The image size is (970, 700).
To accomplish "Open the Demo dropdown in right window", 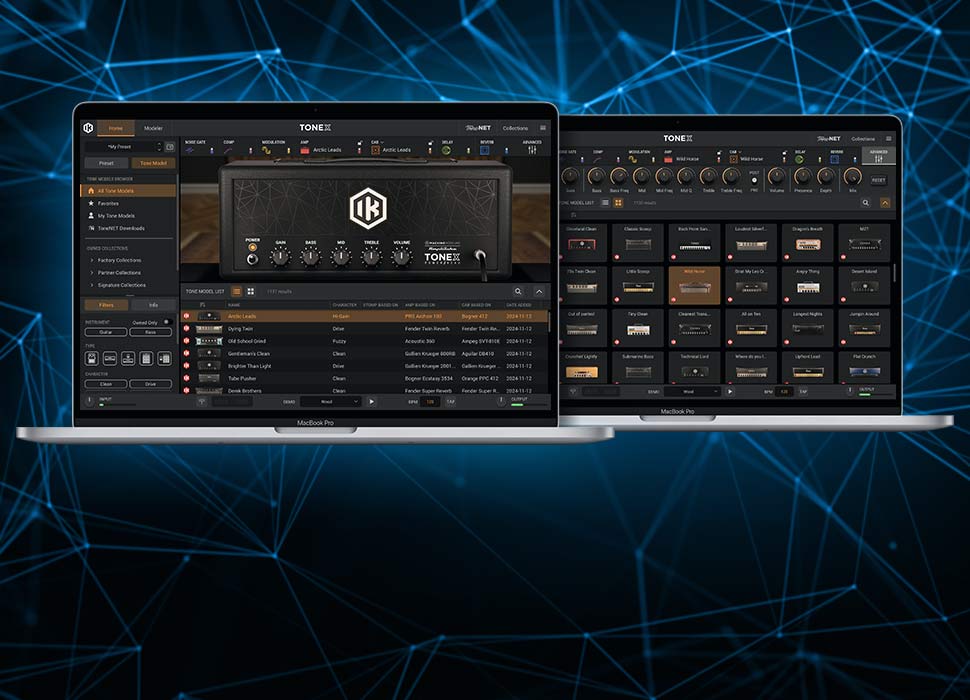I will pyautogui.click(x=692, y=391).
